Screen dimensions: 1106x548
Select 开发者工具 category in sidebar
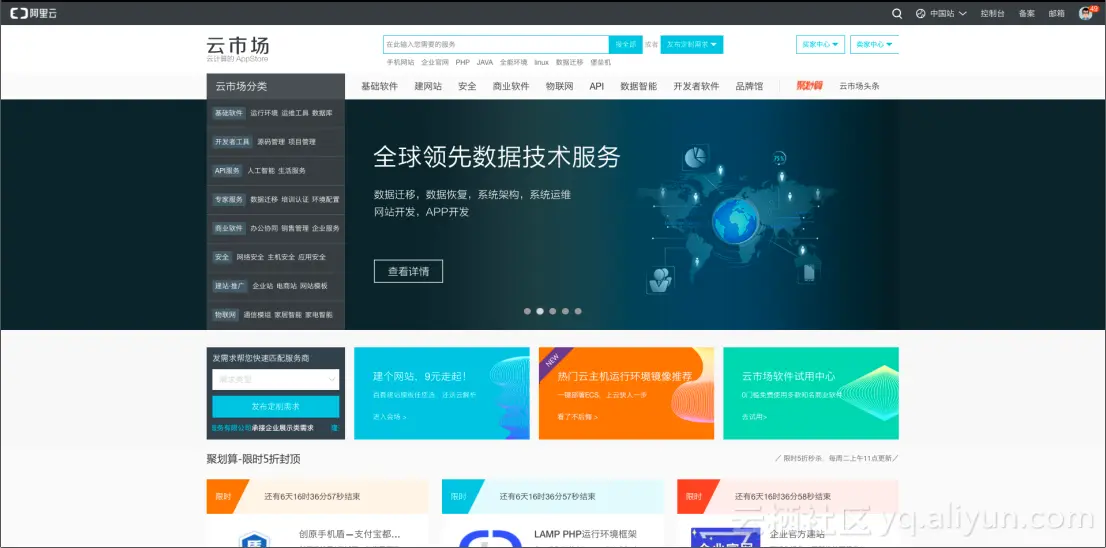(x=232, y=142)
